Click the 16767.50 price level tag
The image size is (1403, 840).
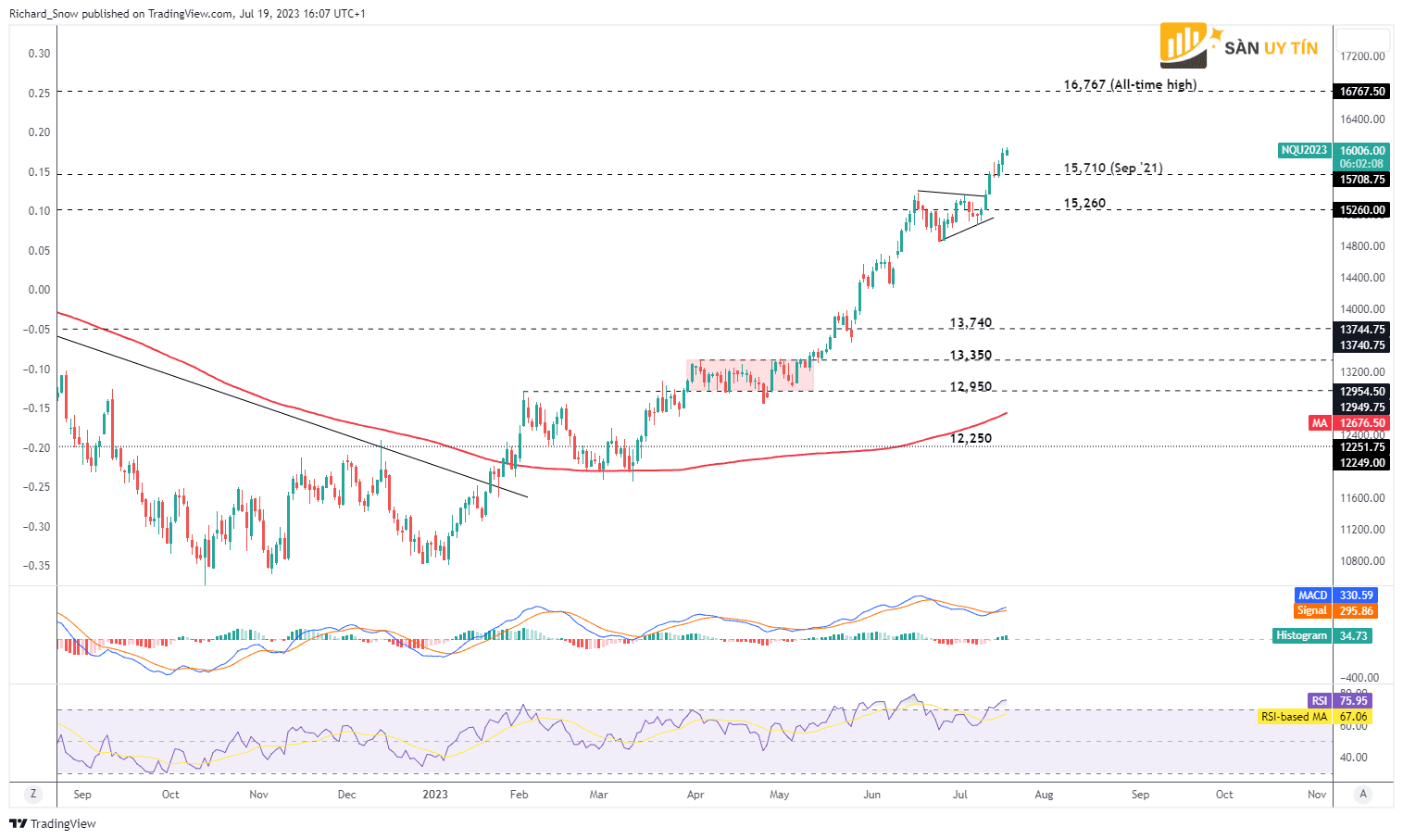1362,92
